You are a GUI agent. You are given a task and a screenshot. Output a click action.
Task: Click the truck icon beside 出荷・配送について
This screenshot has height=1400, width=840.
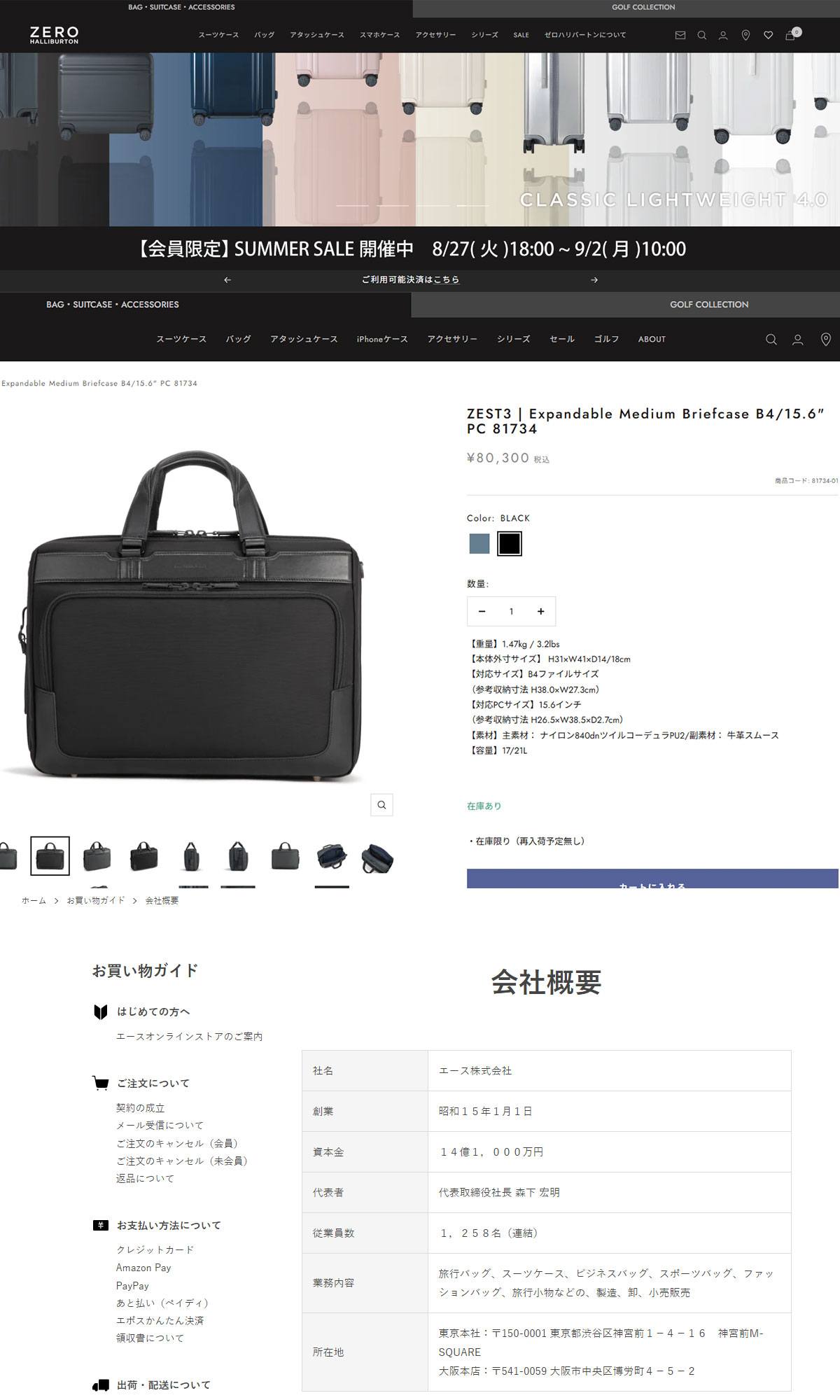tap(101, 1385)
